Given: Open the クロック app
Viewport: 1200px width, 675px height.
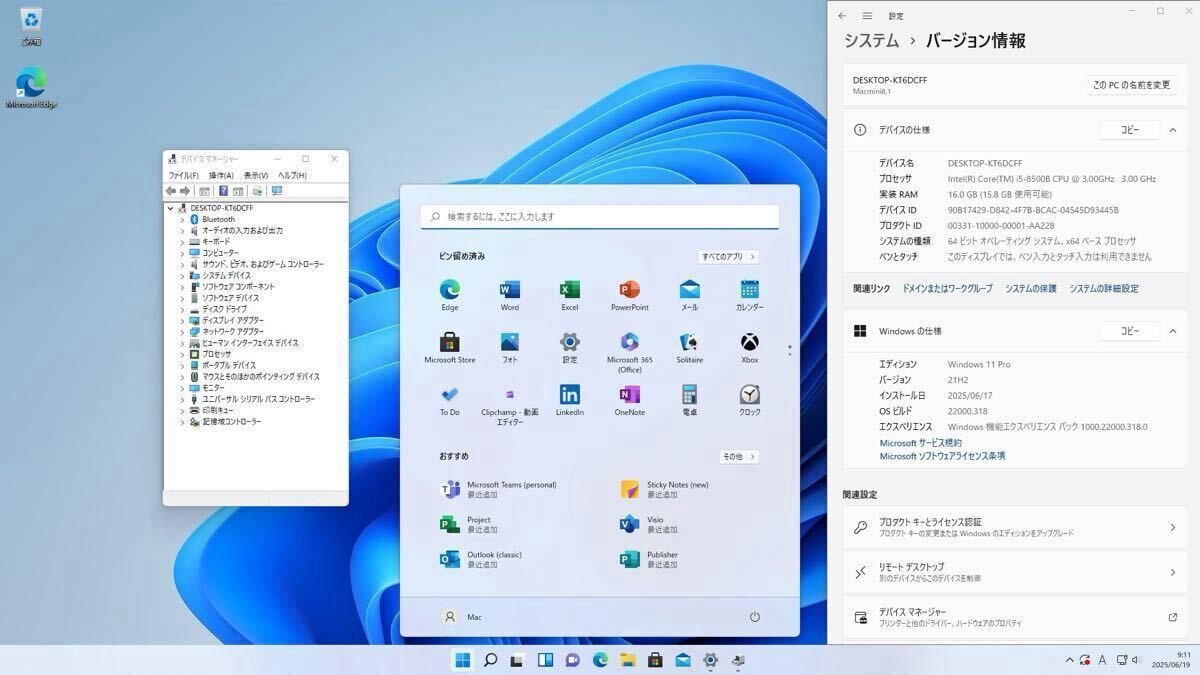Looking at the screenshot, I should tap(750, 394).
